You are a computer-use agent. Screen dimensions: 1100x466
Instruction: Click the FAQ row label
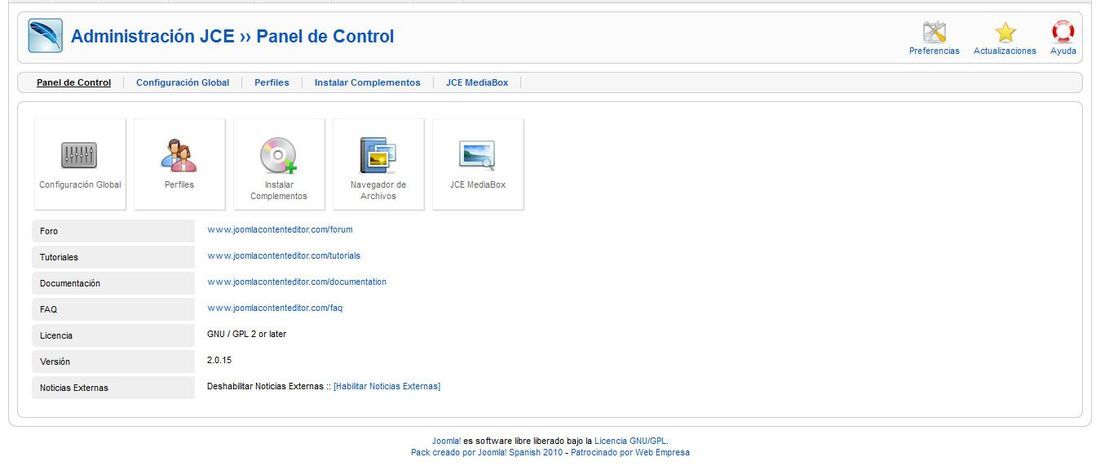[x=48, y=309]
